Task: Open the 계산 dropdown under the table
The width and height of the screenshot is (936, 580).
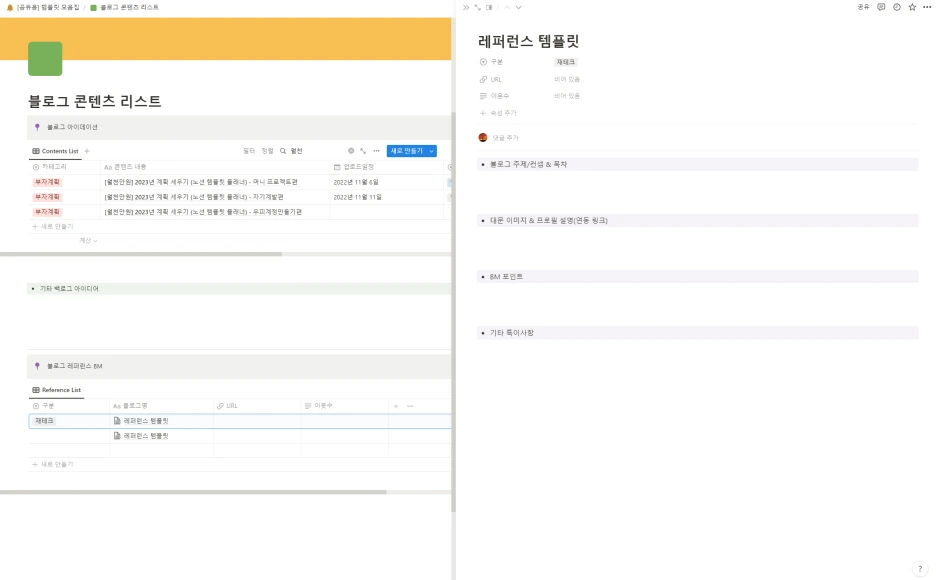Action: 89,240
